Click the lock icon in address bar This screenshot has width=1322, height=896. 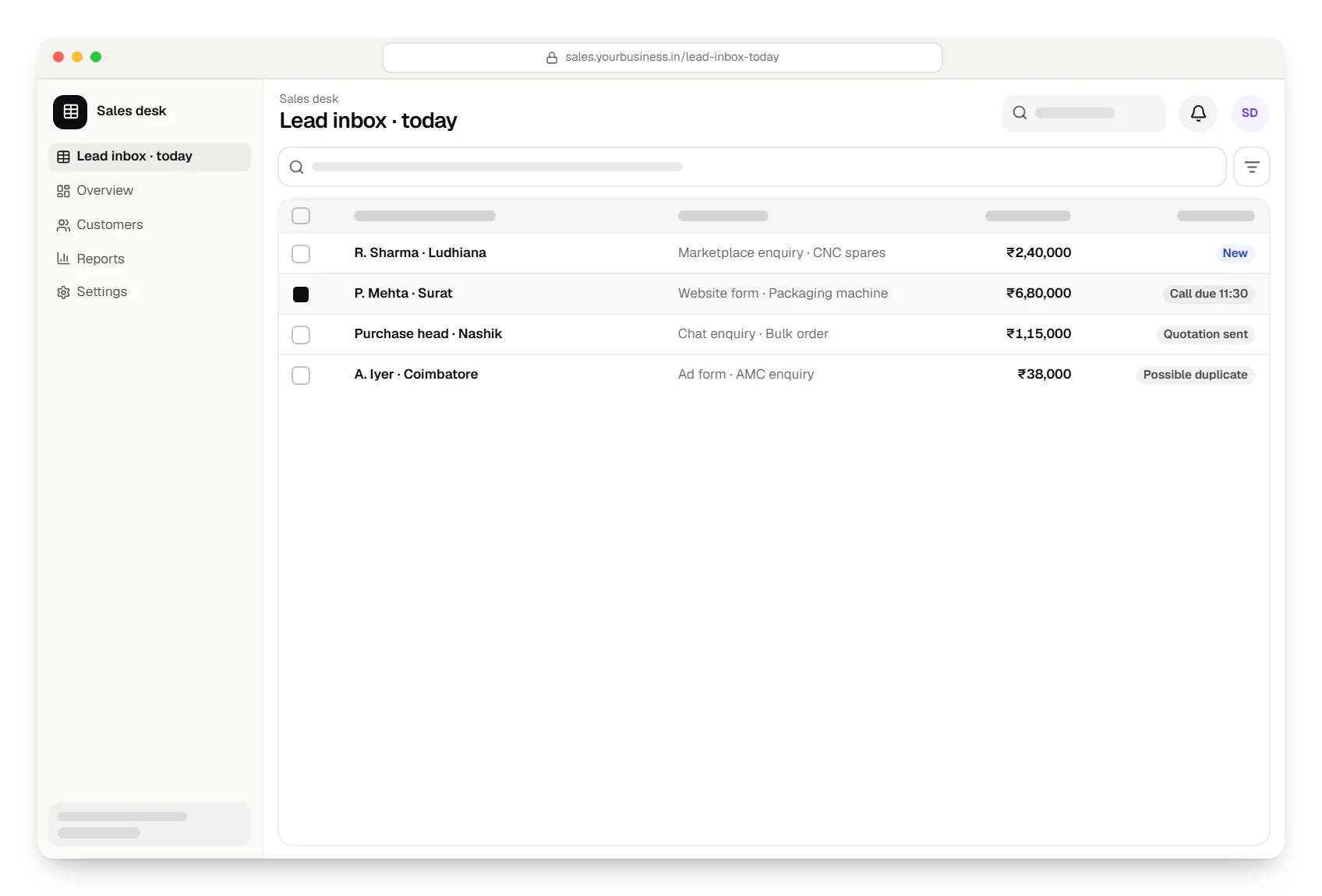tap(552, 58)
